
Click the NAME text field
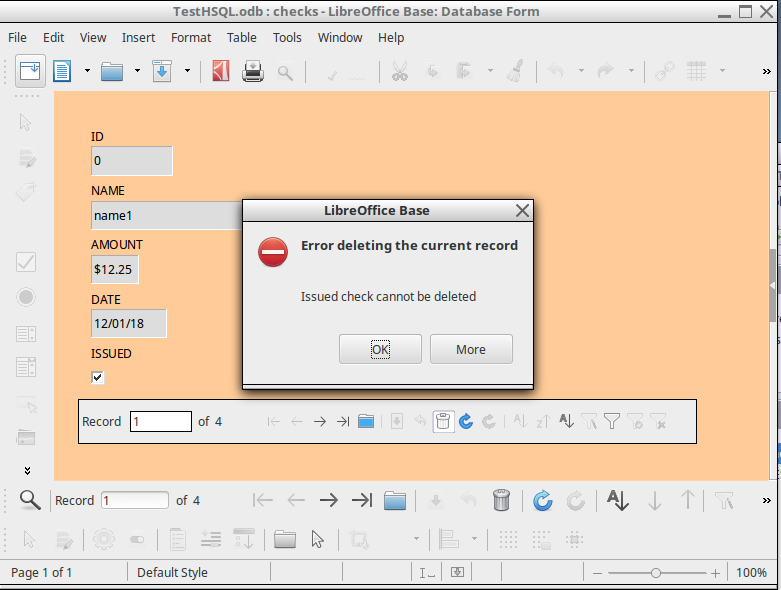[x=166, y=215]
